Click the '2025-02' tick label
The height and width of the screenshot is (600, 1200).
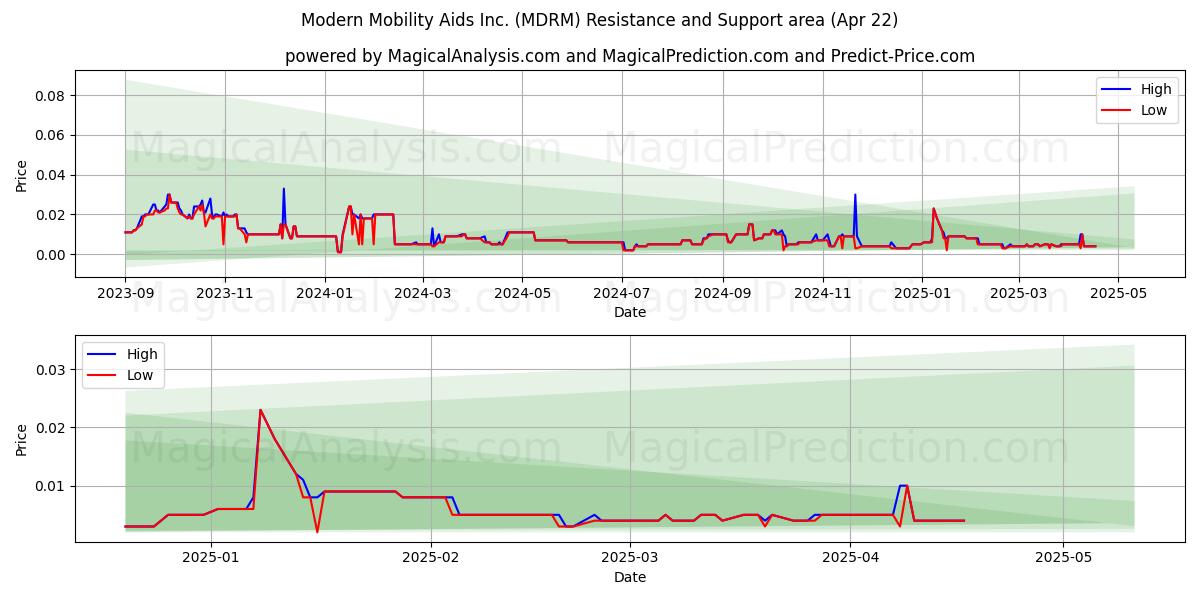[x=431, y=559]
